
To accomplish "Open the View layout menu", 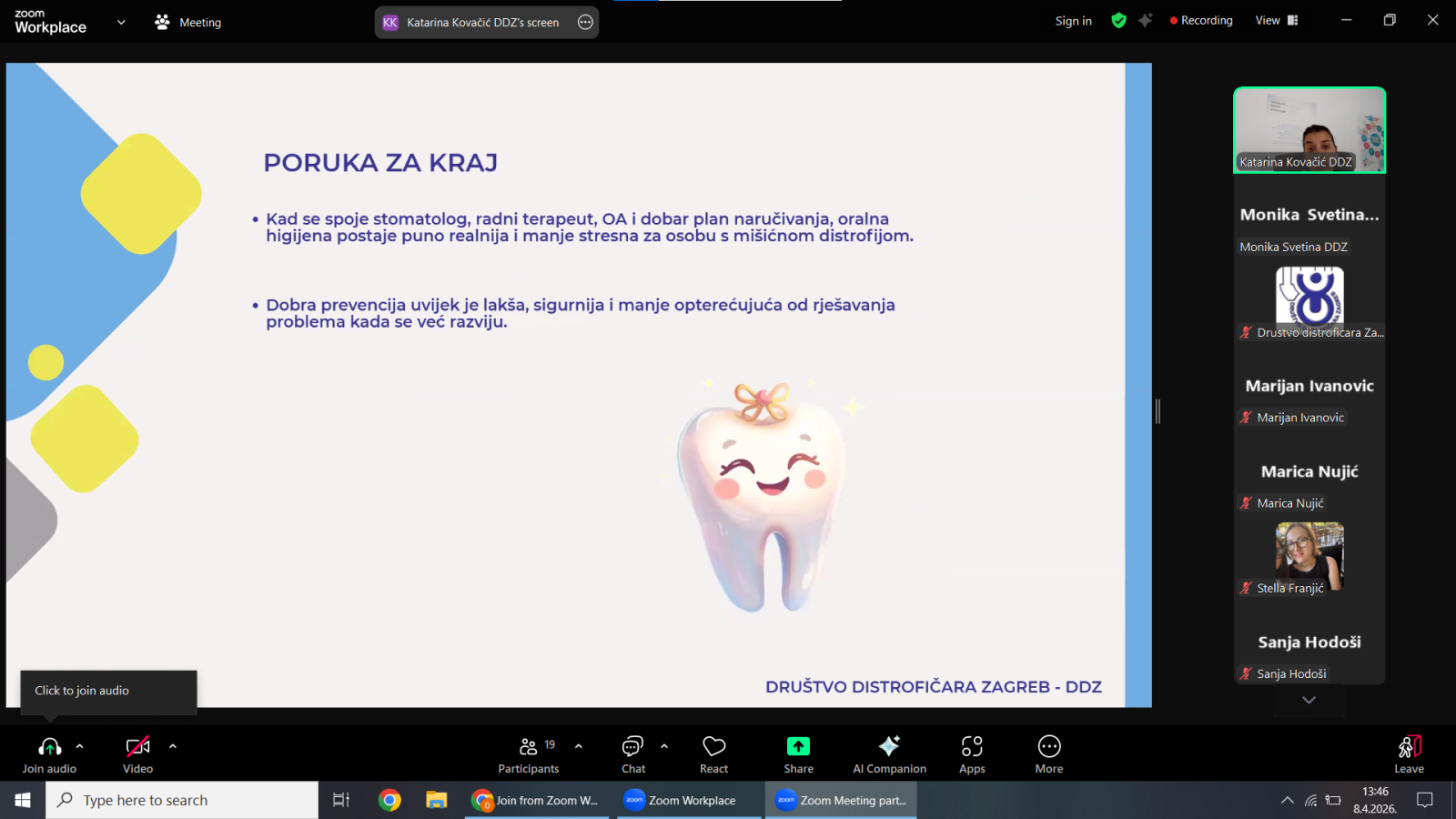I will [1277, 21].
